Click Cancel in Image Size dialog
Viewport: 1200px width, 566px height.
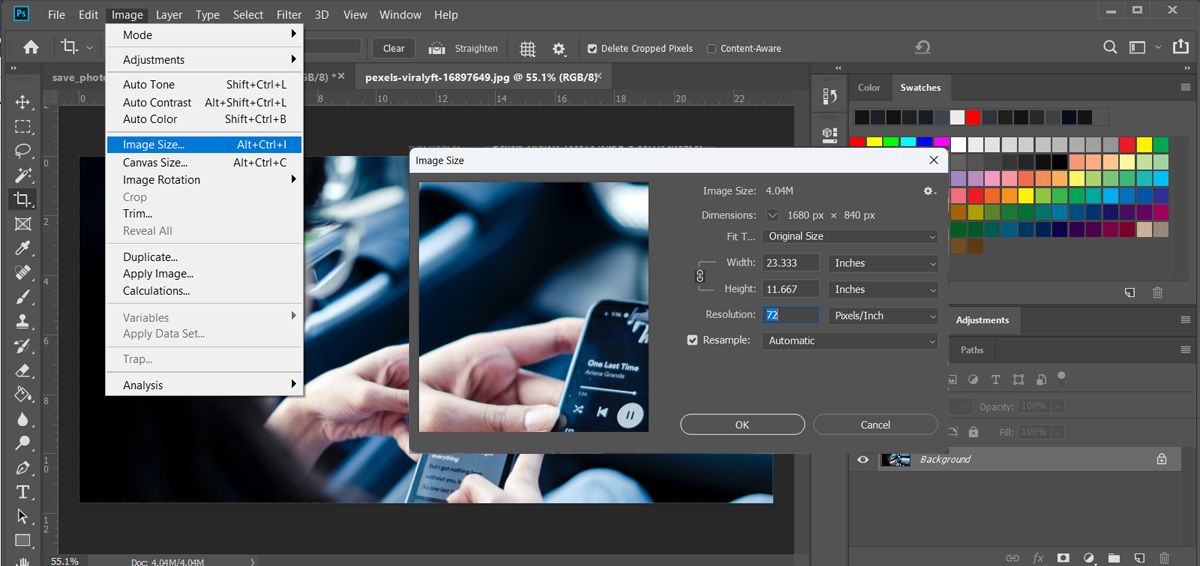[875, 424]
